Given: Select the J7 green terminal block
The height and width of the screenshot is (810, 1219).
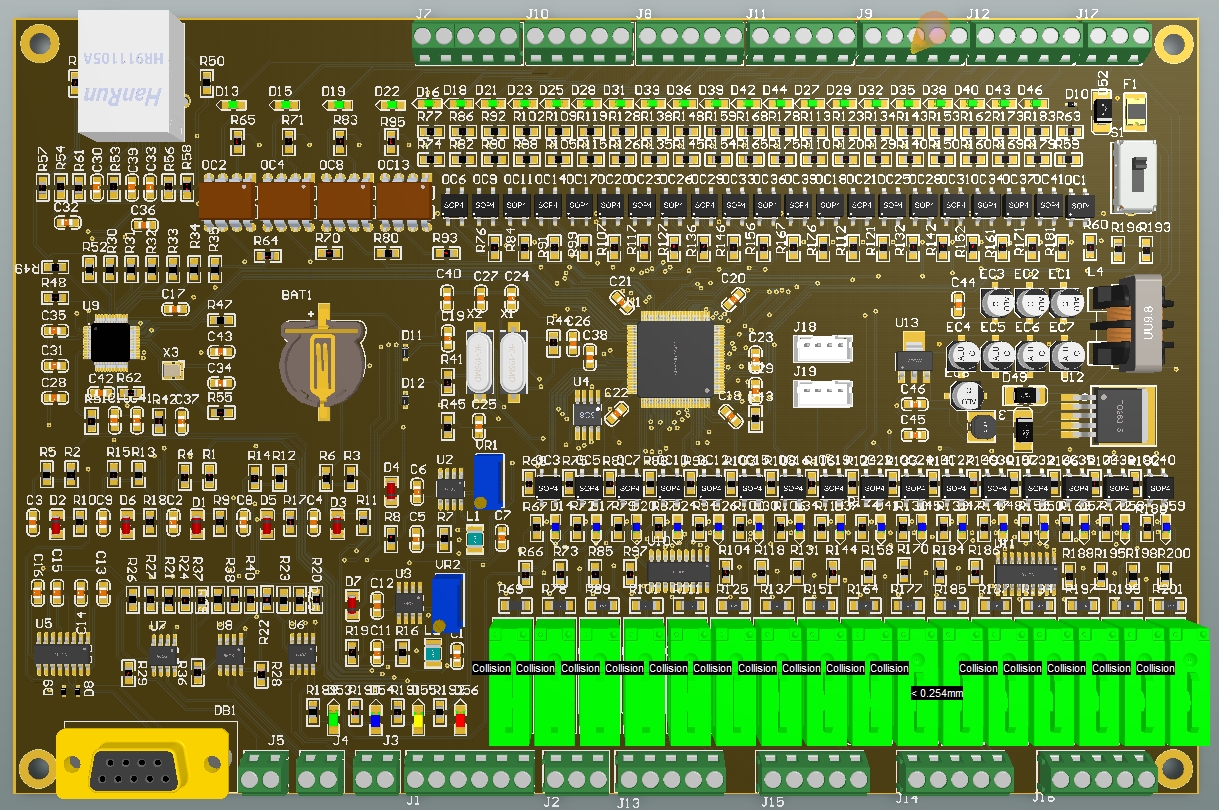Looking at the screenshot, I should [465, 40].
